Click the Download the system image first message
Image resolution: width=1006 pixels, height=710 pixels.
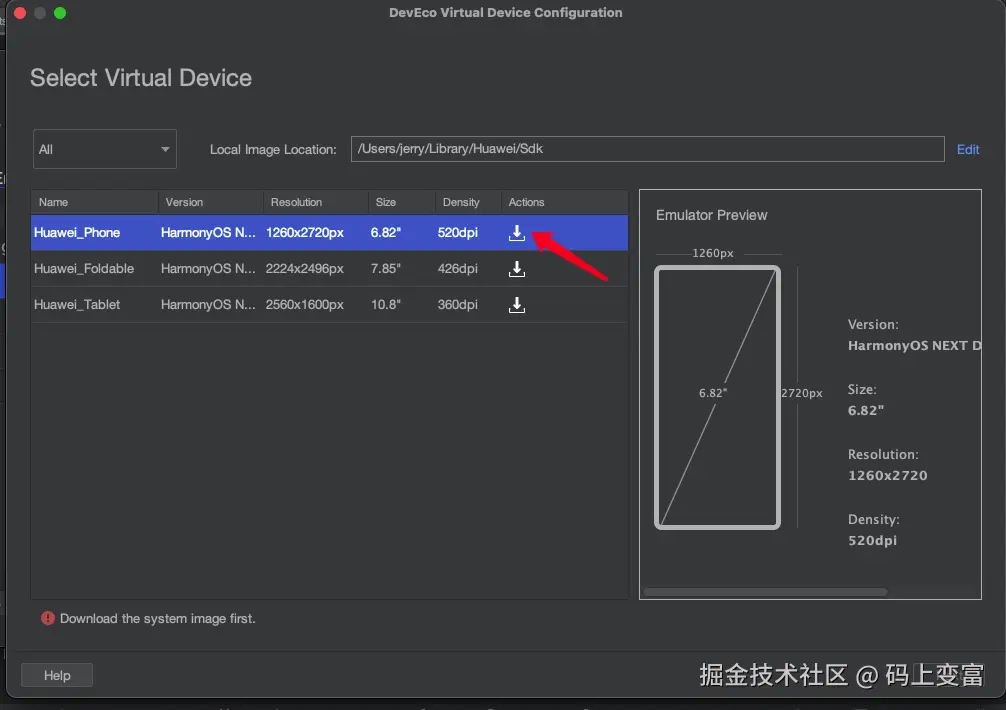[158, 619]
